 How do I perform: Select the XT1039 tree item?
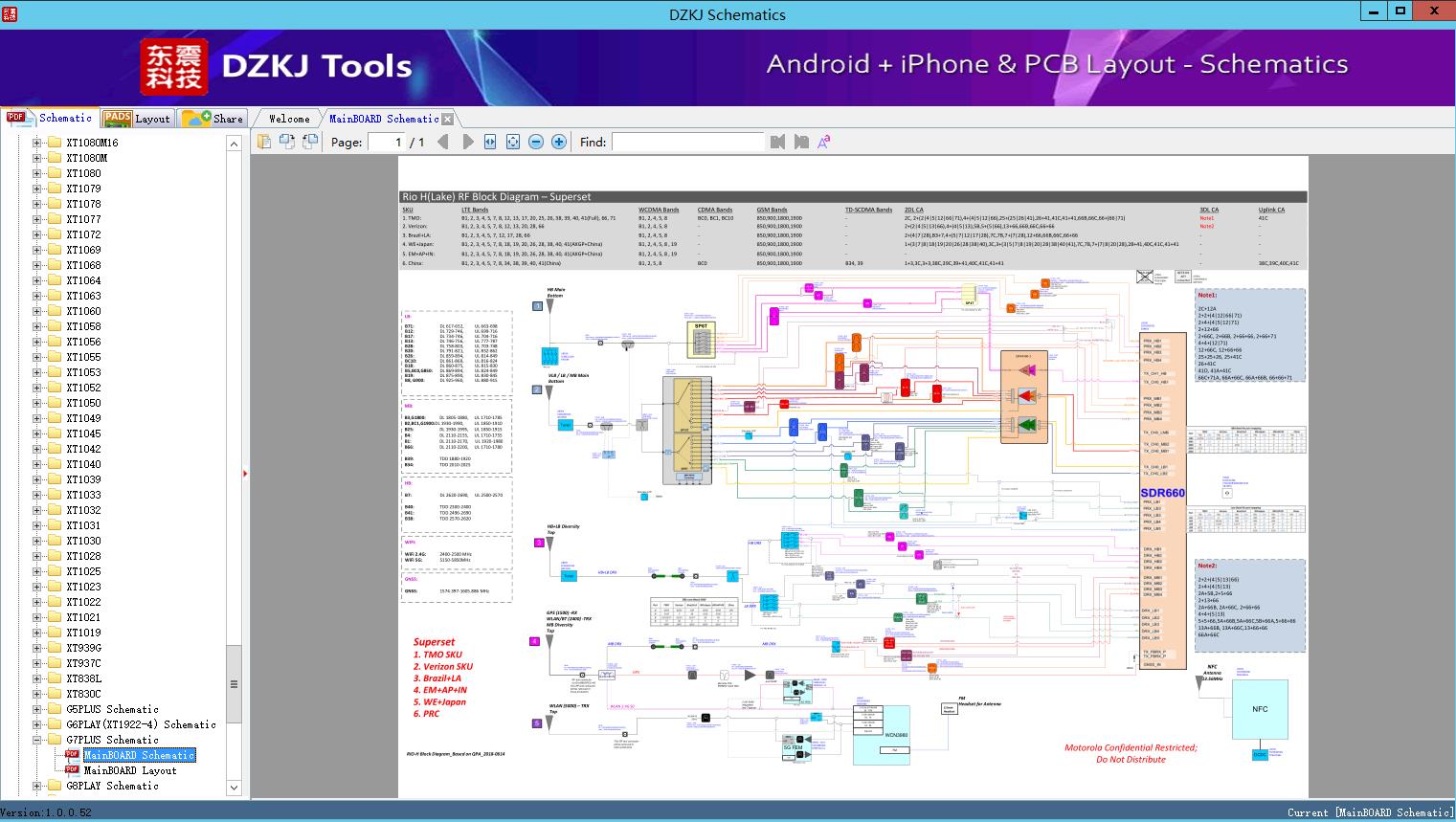click(83, 479)
